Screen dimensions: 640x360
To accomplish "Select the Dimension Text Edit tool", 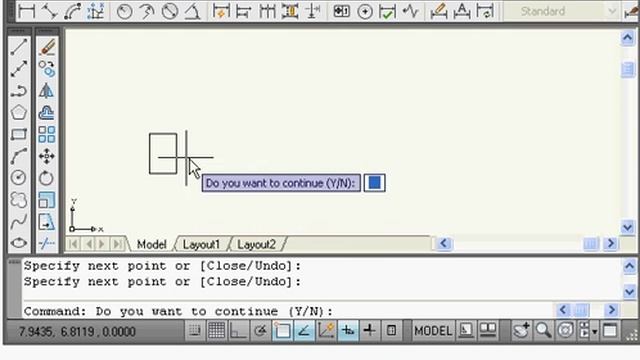I will [462, 11].
